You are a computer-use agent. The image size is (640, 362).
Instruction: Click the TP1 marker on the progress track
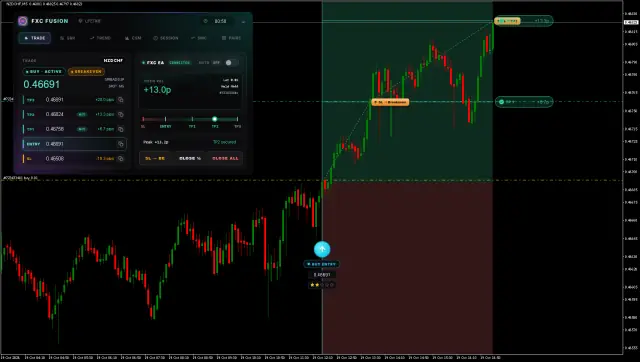pos(192,119)
